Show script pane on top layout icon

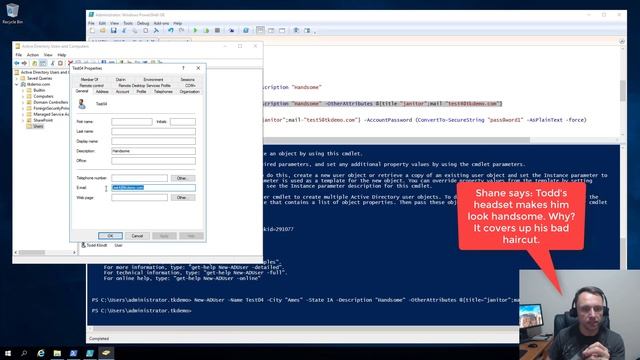pos(260,31)
